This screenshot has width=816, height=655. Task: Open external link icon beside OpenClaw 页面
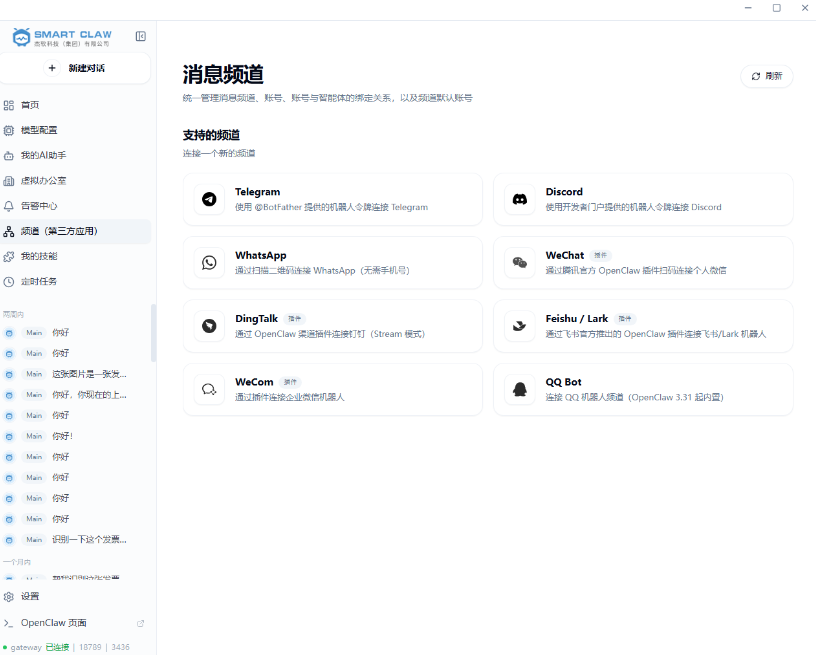click(x=140, y=623)
